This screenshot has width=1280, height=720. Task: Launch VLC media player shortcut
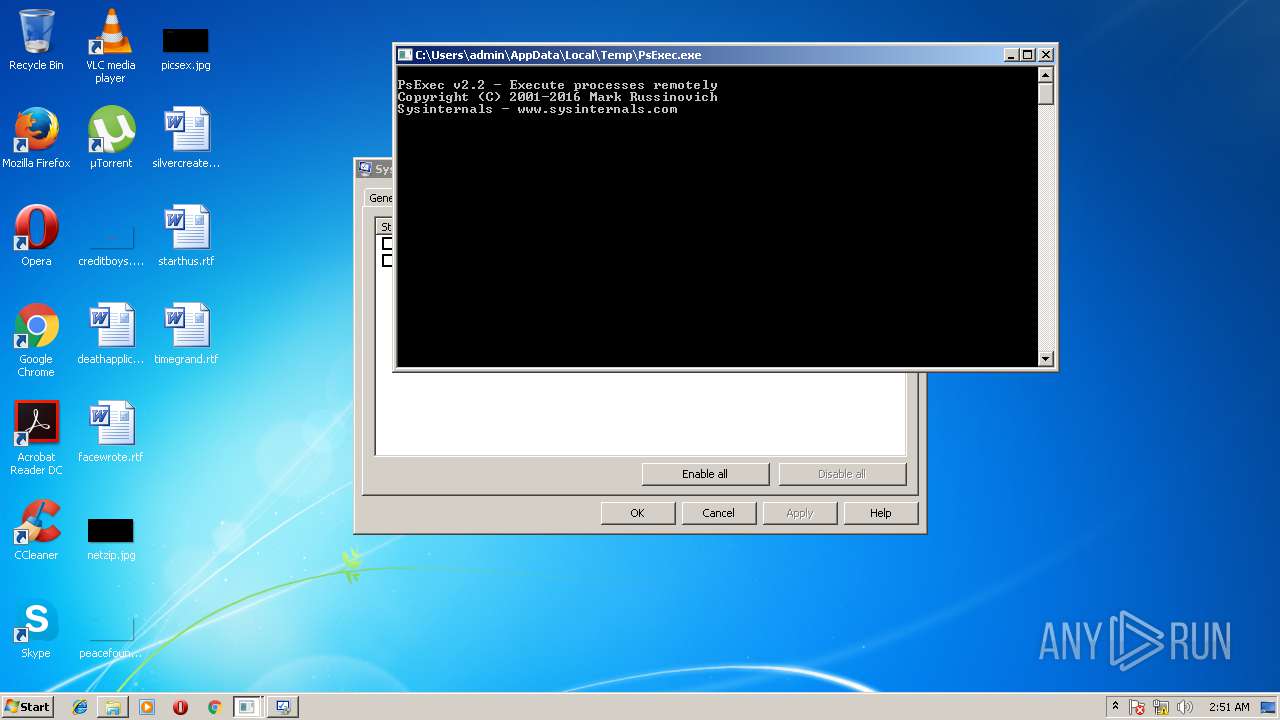110,46
